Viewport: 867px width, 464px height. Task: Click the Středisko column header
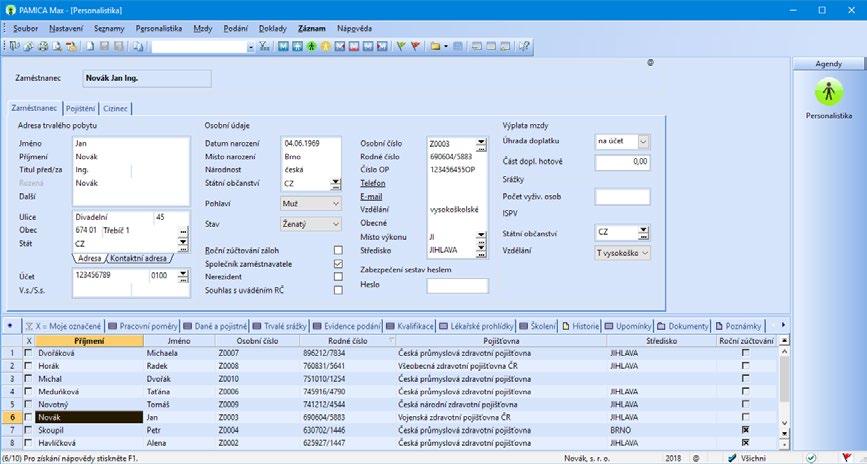661,341
